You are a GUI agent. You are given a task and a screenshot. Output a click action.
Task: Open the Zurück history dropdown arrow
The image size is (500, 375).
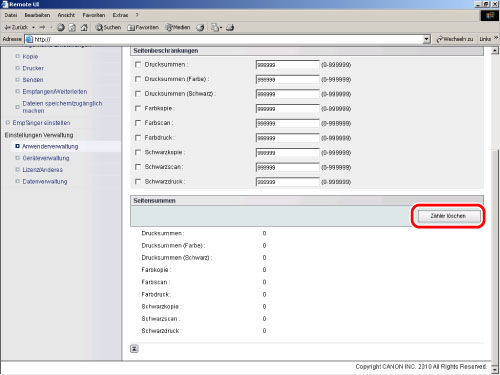[x=33, y=28]
